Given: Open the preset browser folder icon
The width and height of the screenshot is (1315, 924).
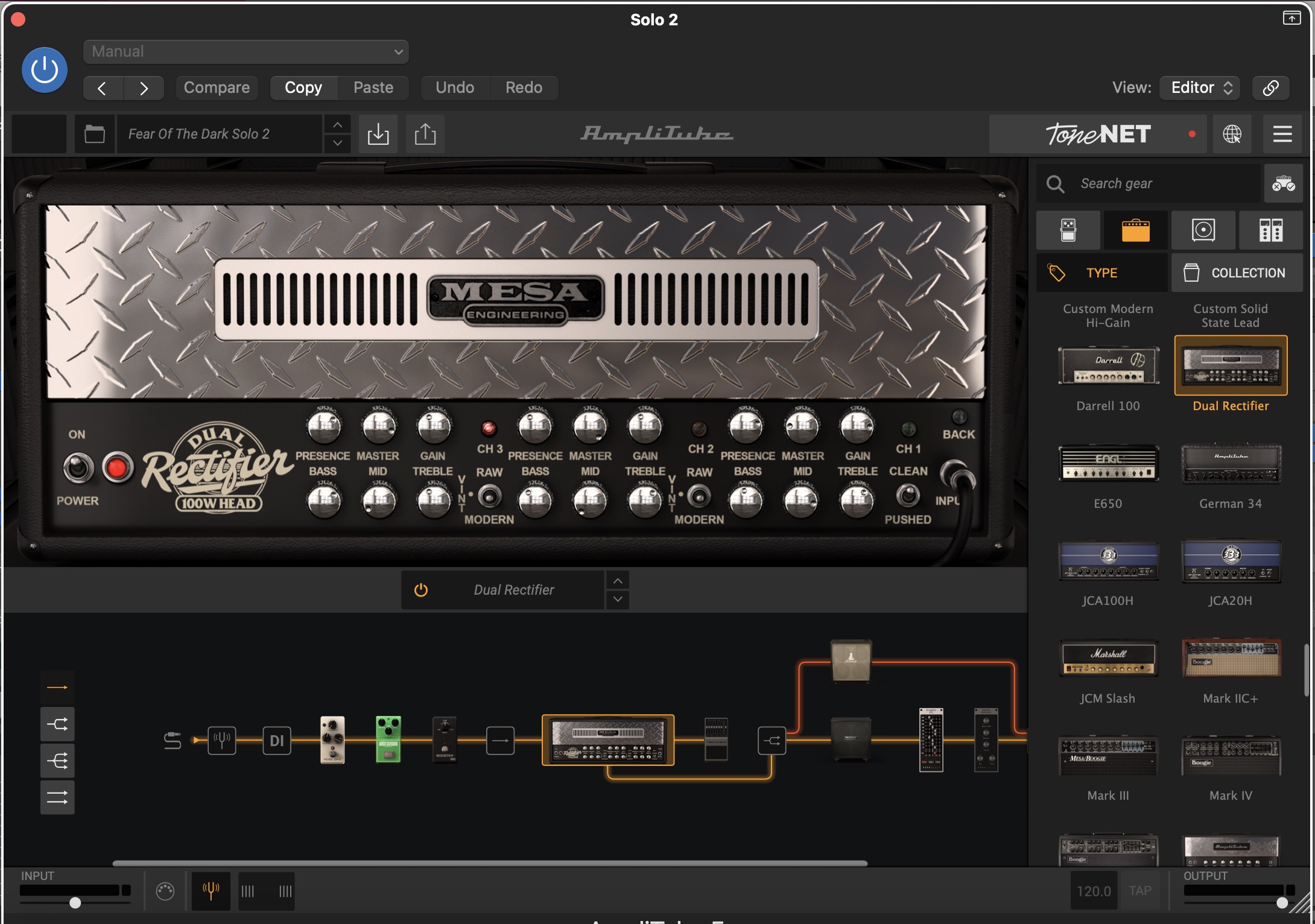Looking at the screenshot, I should coord(95,134).
